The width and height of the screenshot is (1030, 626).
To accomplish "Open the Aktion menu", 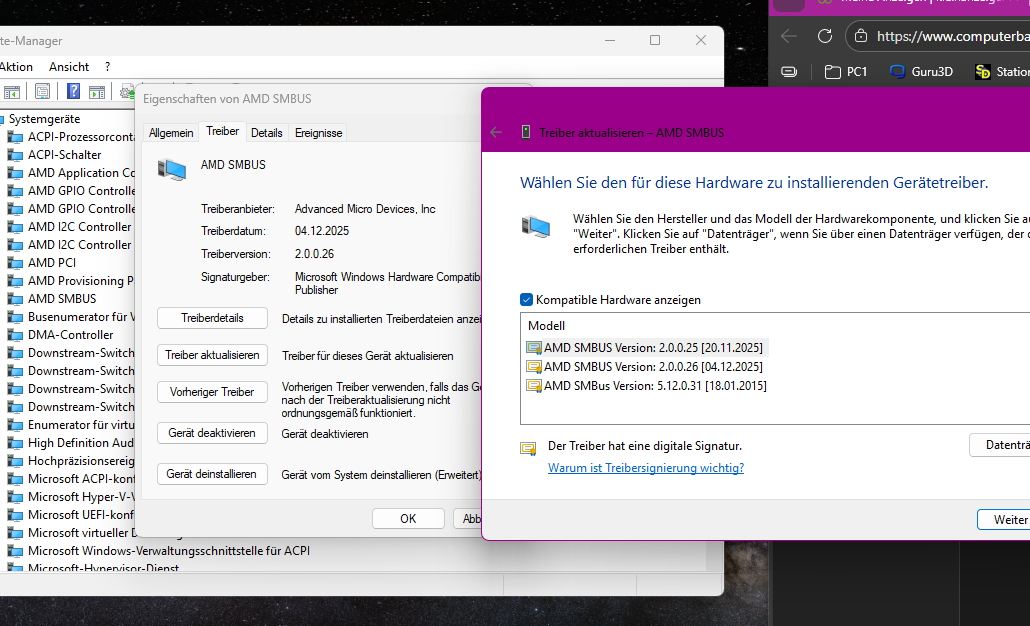I will pyautogui.click(x=16, y=66).
